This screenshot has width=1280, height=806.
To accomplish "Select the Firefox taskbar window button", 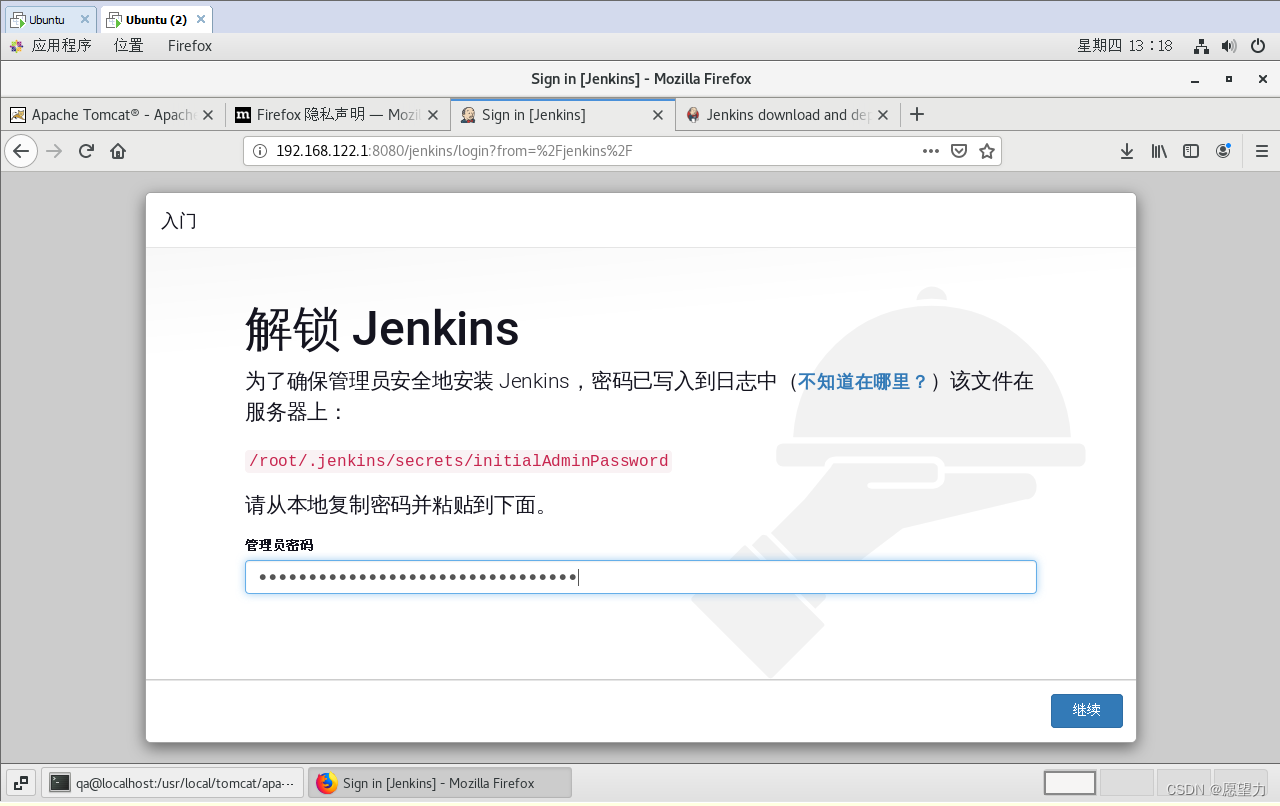I will (440, 783).
